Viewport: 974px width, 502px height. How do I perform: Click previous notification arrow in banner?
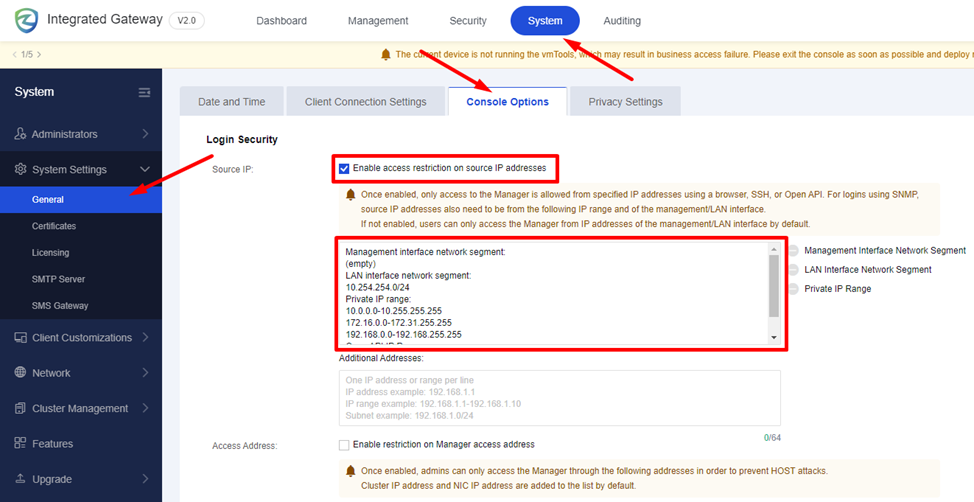[x=14, y=55]
